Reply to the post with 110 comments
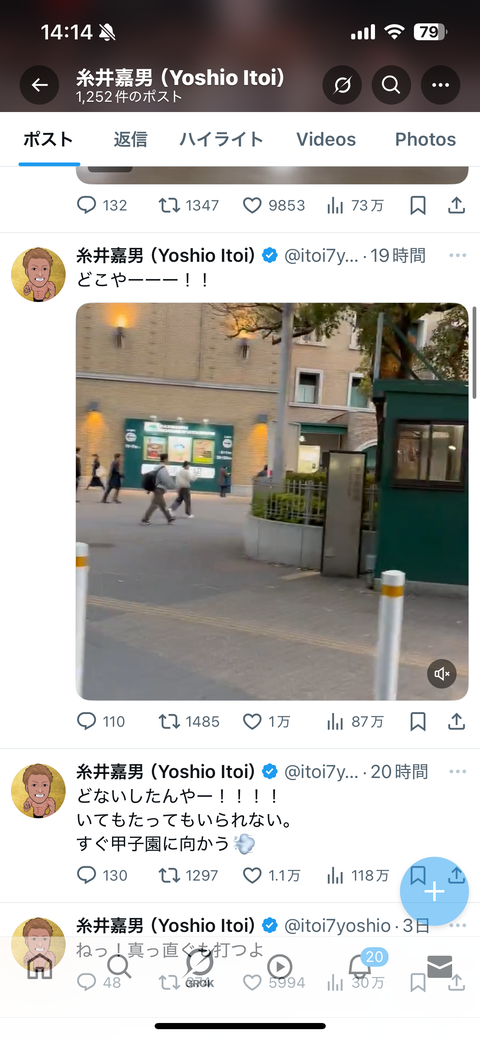Image resolution: width=480 pixels, height=1039 pixels. [101, 722]
